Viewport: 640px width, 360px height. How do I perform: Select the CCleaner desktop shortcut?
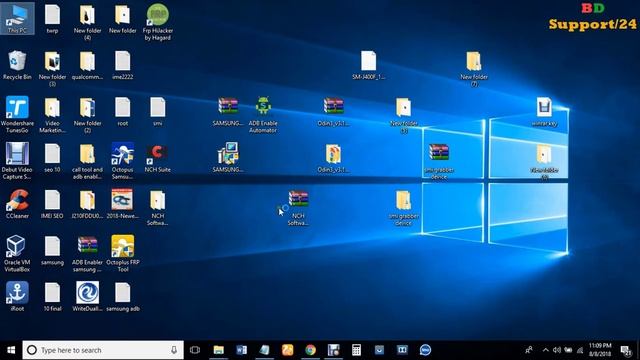tap(17, 204)
